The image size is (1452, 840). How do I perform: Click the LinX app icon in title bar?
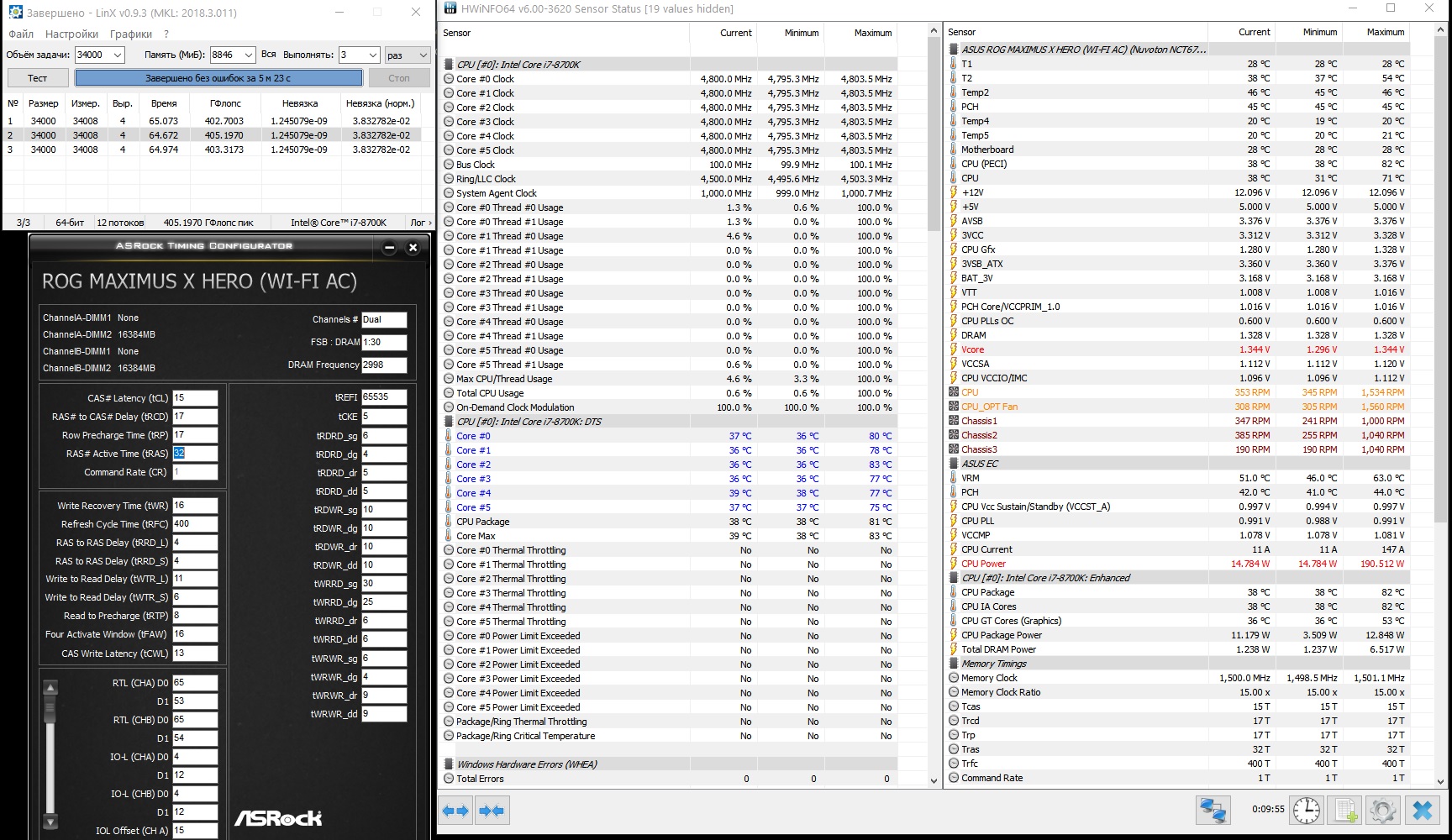click(15, 13)
